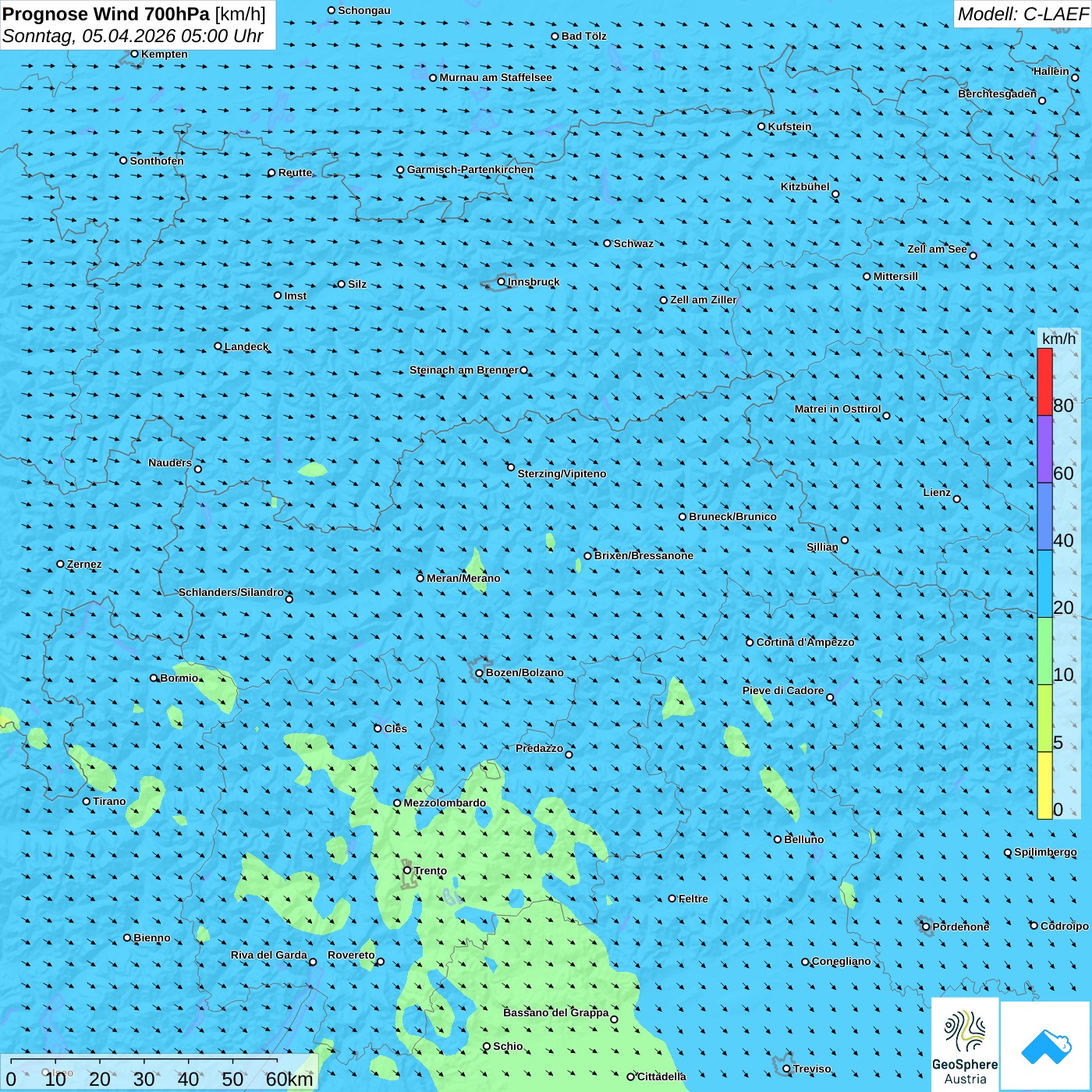The width and height of the screenshot is (1092, 1092).
Task: Click the 'Predazzo' town label
Action: coord(539,748)
